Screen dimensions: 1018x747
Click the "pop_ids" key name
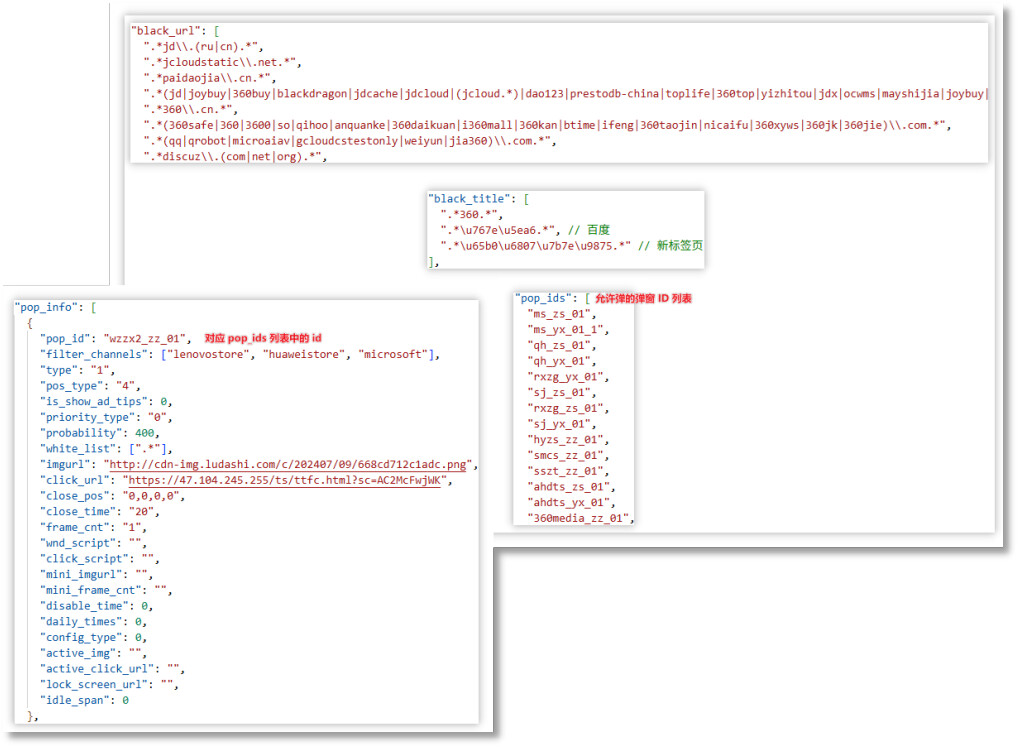pyautogui.click(x=544, y=298)
